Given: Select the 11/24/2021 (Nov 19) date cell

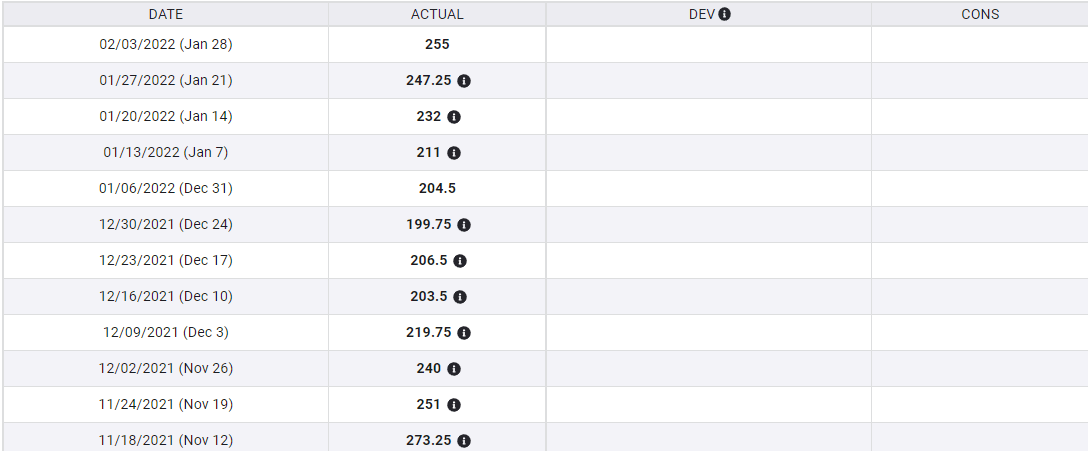Looking at the screenshot, I should [x=166, y=404].
